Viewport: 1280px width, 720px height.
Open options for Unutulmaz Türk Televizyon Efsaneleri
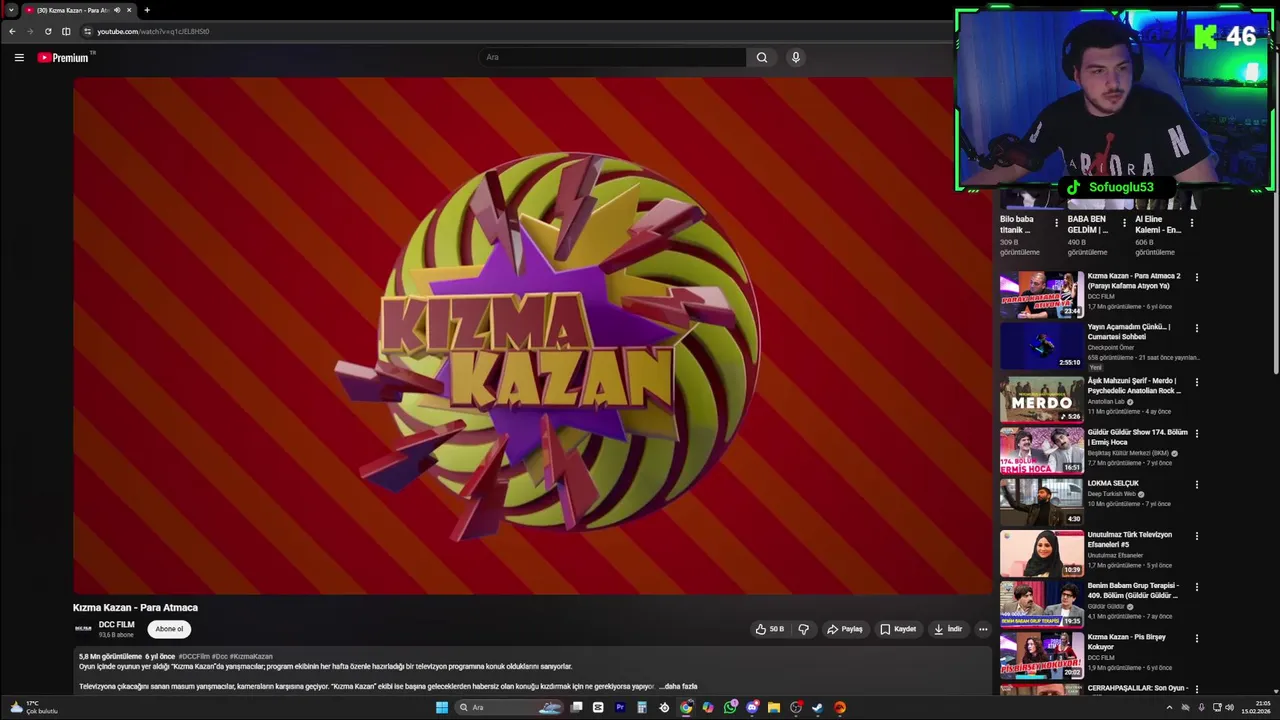pyautogui.click(x=1196, y=536)
